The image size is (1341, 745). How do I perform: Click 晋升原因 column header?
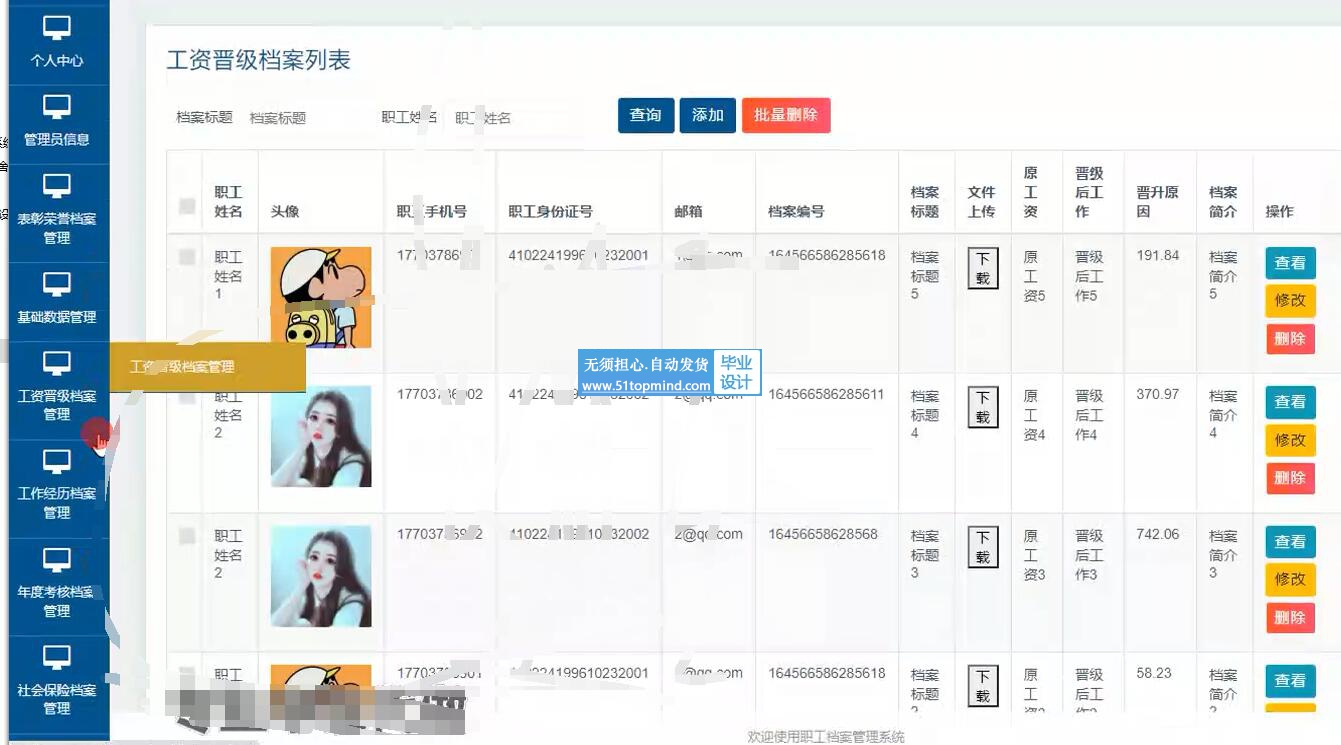1157,202
